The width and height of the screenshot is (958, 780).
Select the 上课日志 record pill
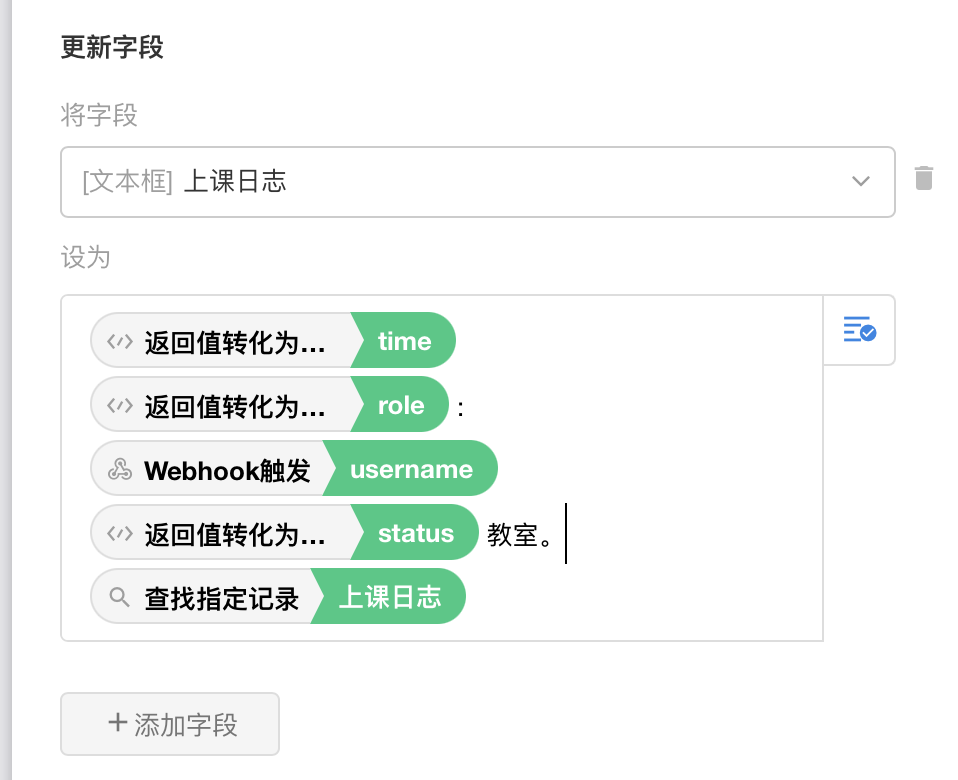coord(389,596)
